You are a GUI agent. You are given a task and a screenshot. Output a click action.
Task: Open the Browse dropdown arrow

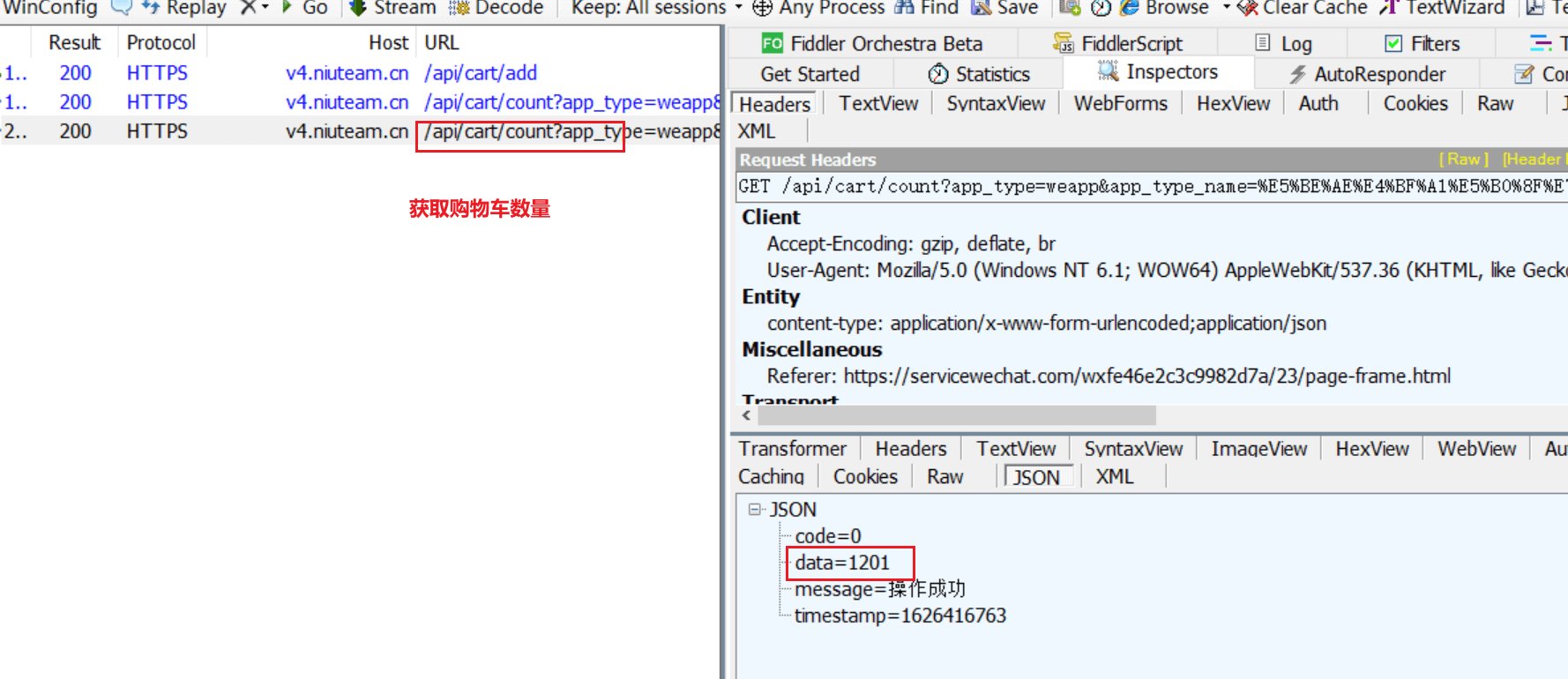pyautogui.click(x=1226, y=8)
